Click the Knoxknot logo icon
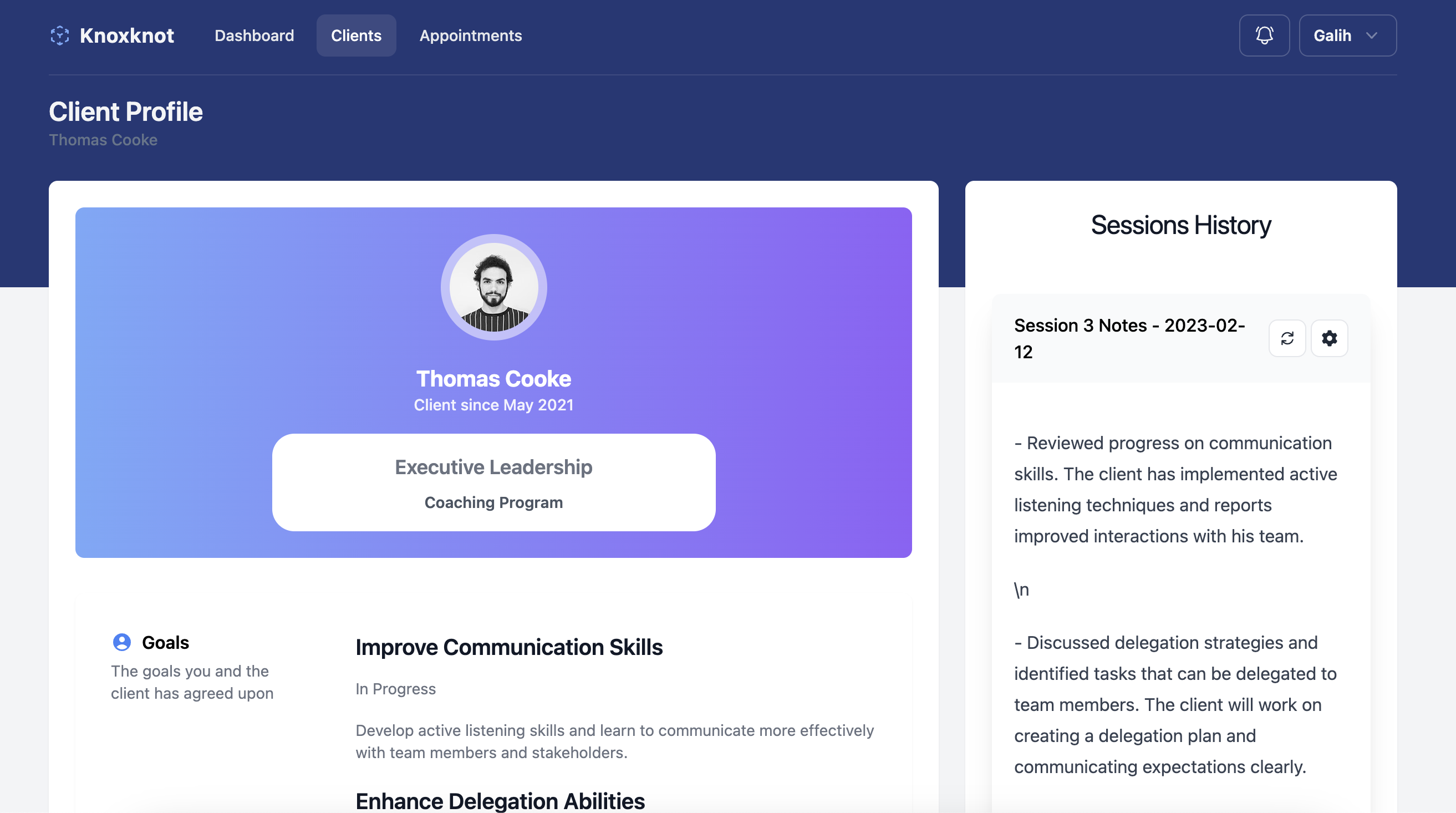1456x813 pixels. [x=60, y=35]
